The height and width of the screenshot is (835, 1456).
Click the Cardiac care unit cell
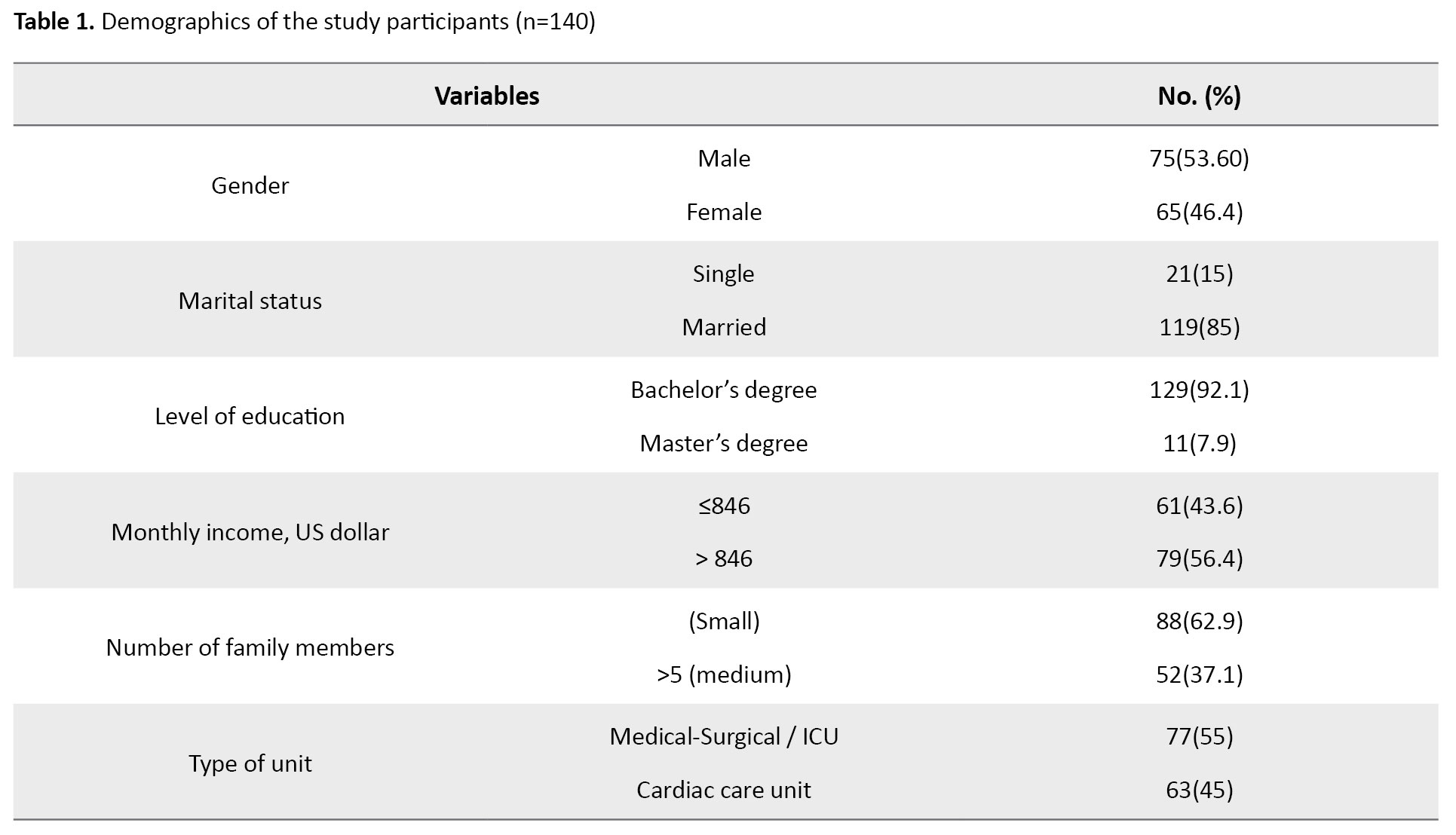coord(724,790)
